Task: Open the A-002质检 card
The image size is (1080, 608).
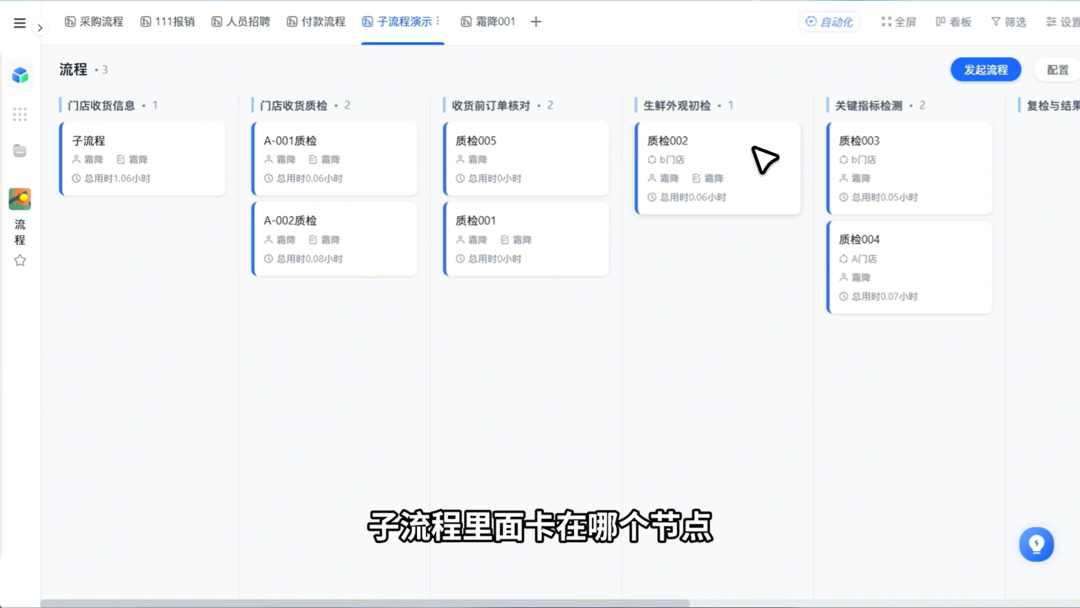Action: pyautogui.click(x=335, y=239)
